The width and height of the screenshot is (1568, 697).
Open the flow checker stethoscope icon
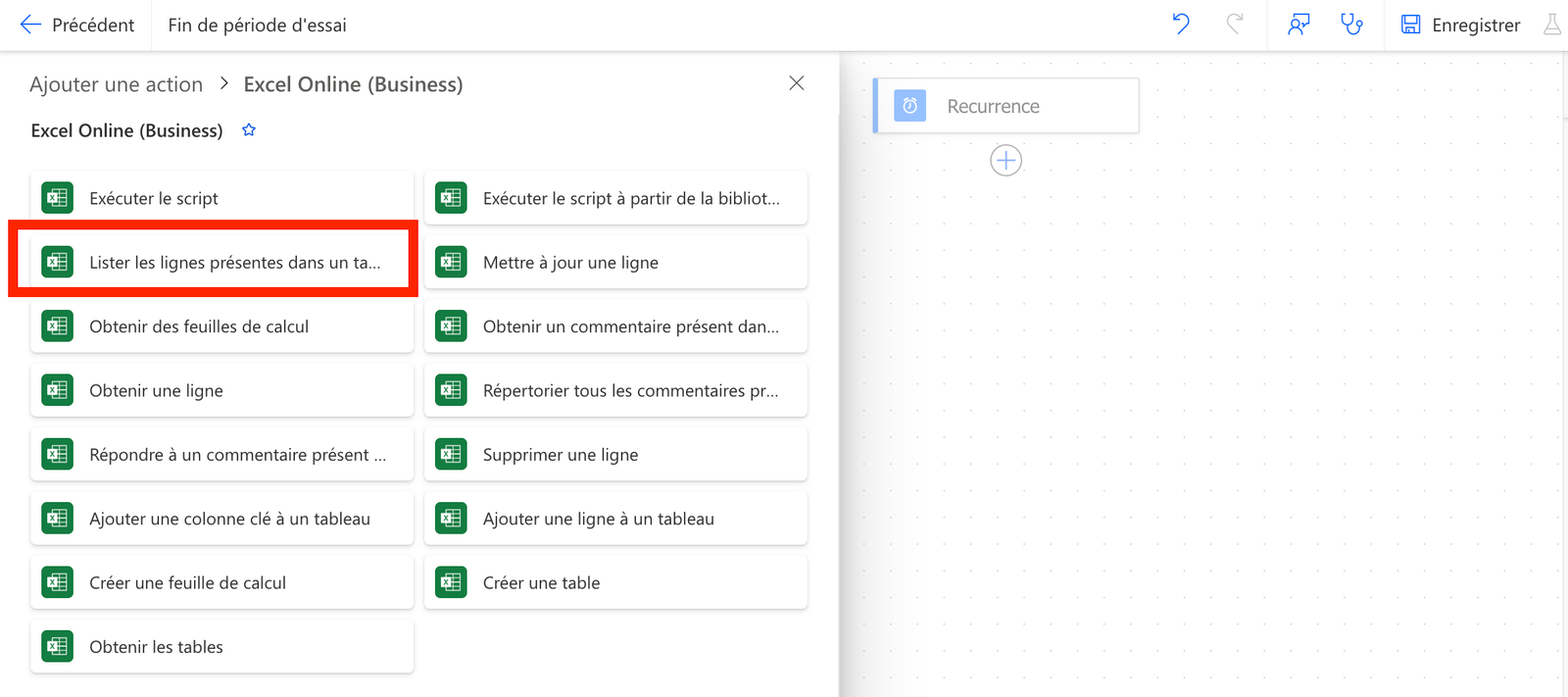pos(1351,25)
